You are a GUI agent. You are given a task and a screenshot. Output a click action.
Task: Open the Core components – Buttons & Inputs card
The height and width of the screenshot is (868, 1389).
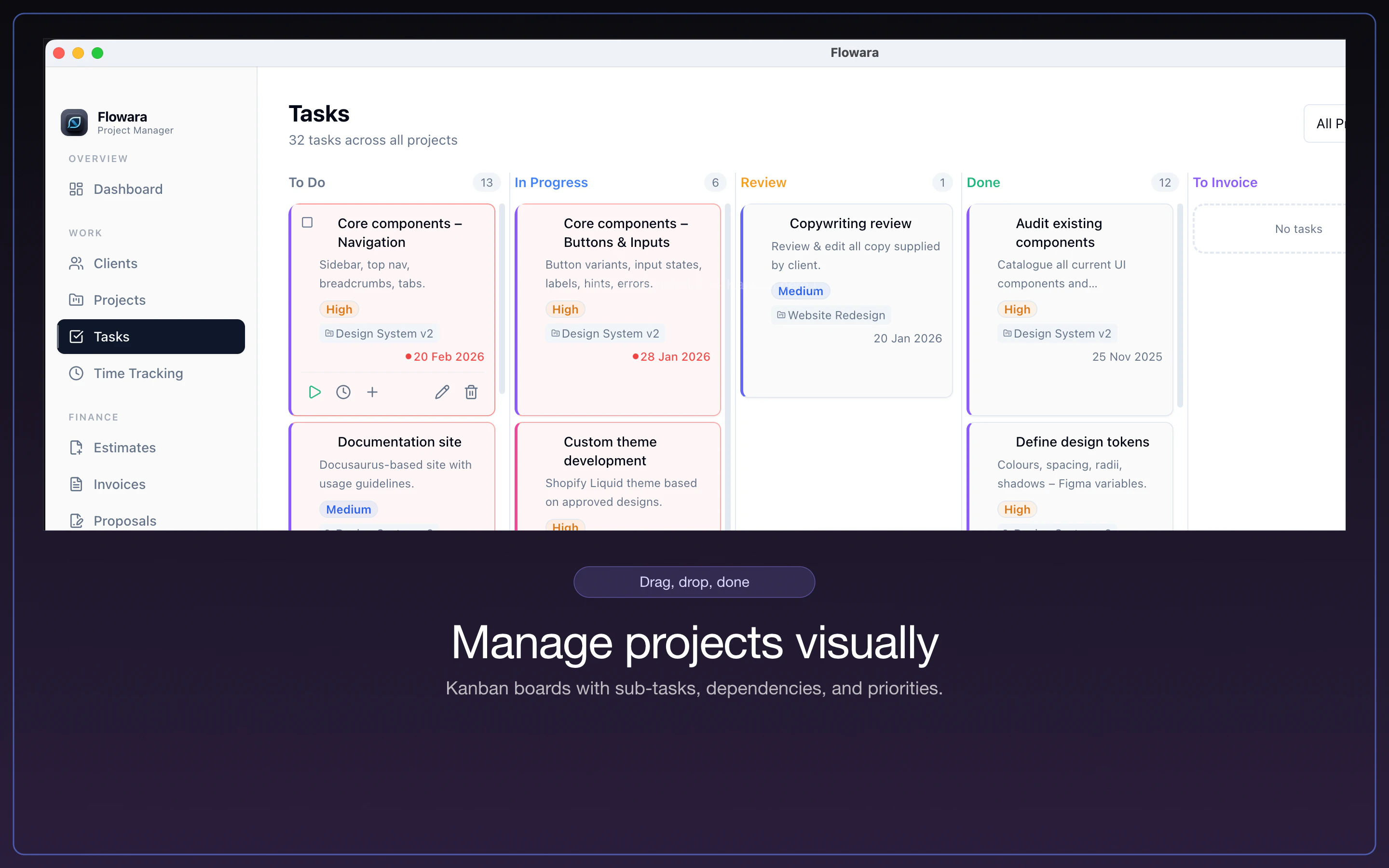618,310
